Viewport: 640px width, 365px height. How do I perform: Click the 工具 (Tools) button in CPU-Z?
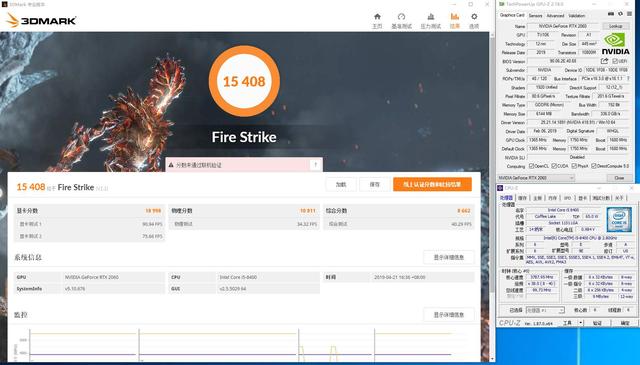(567, 323)
